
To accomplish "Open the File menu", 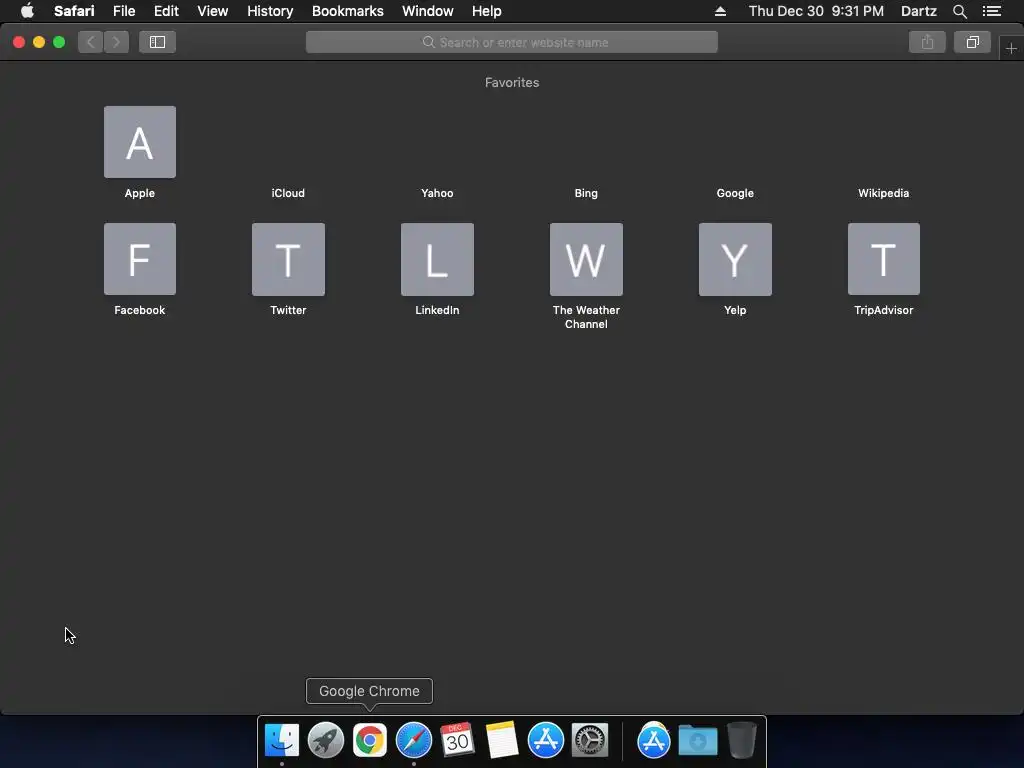I will click(124, 11).
